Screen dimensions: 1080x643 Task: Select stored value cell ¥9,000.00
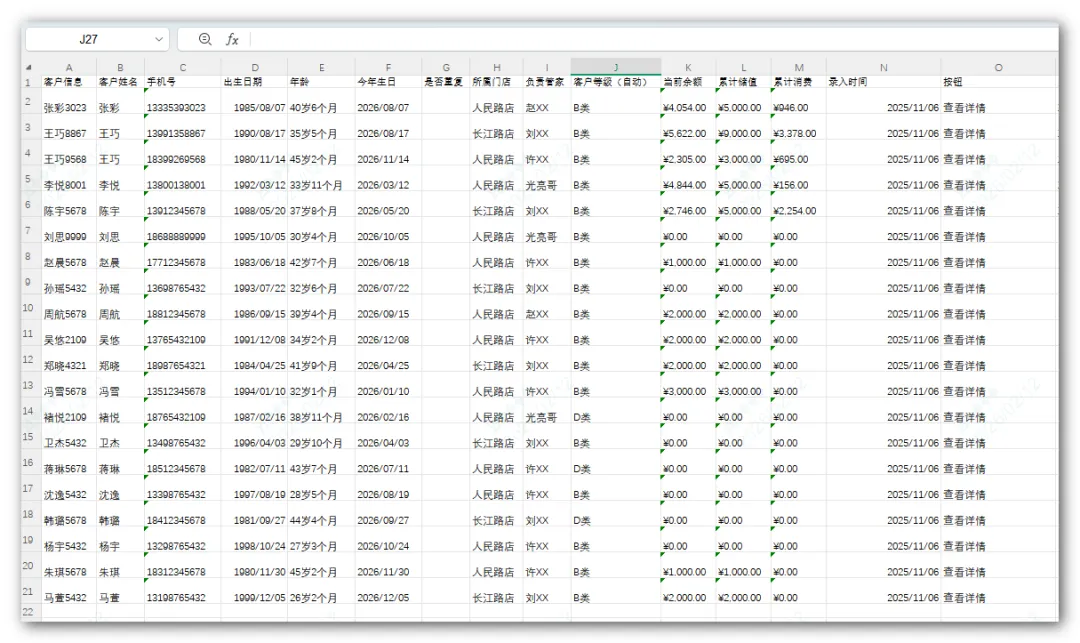tap(743, 127)
